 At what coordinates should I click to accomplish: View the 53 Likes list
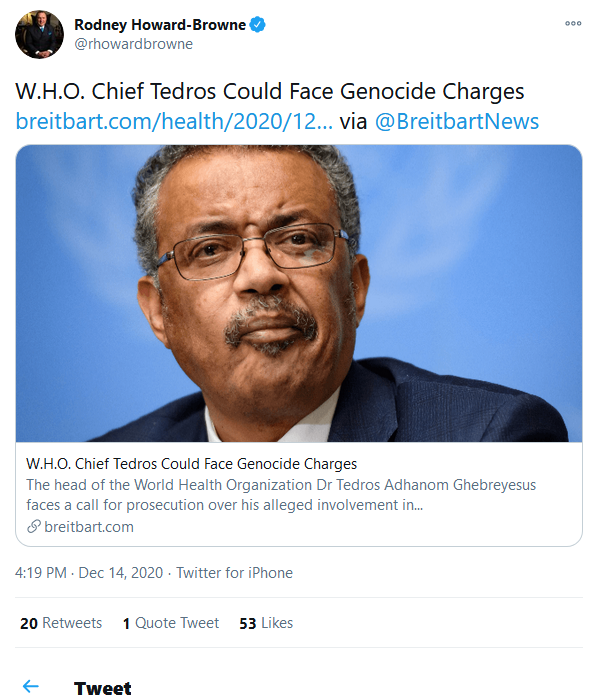pyautogui.click(x=266, y=623)
